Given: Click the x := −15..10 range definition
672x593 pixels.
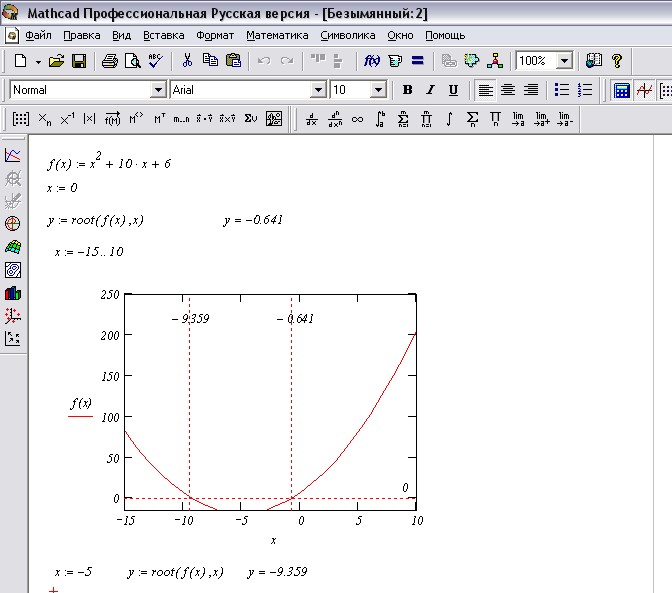Looking at the screenshot, I should click(x=89, y=252).
